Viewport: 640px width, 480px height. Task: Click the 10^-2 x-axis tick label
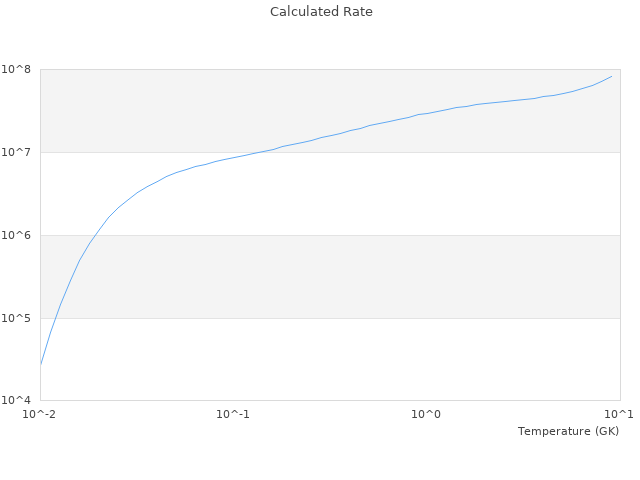click(40, 414)
